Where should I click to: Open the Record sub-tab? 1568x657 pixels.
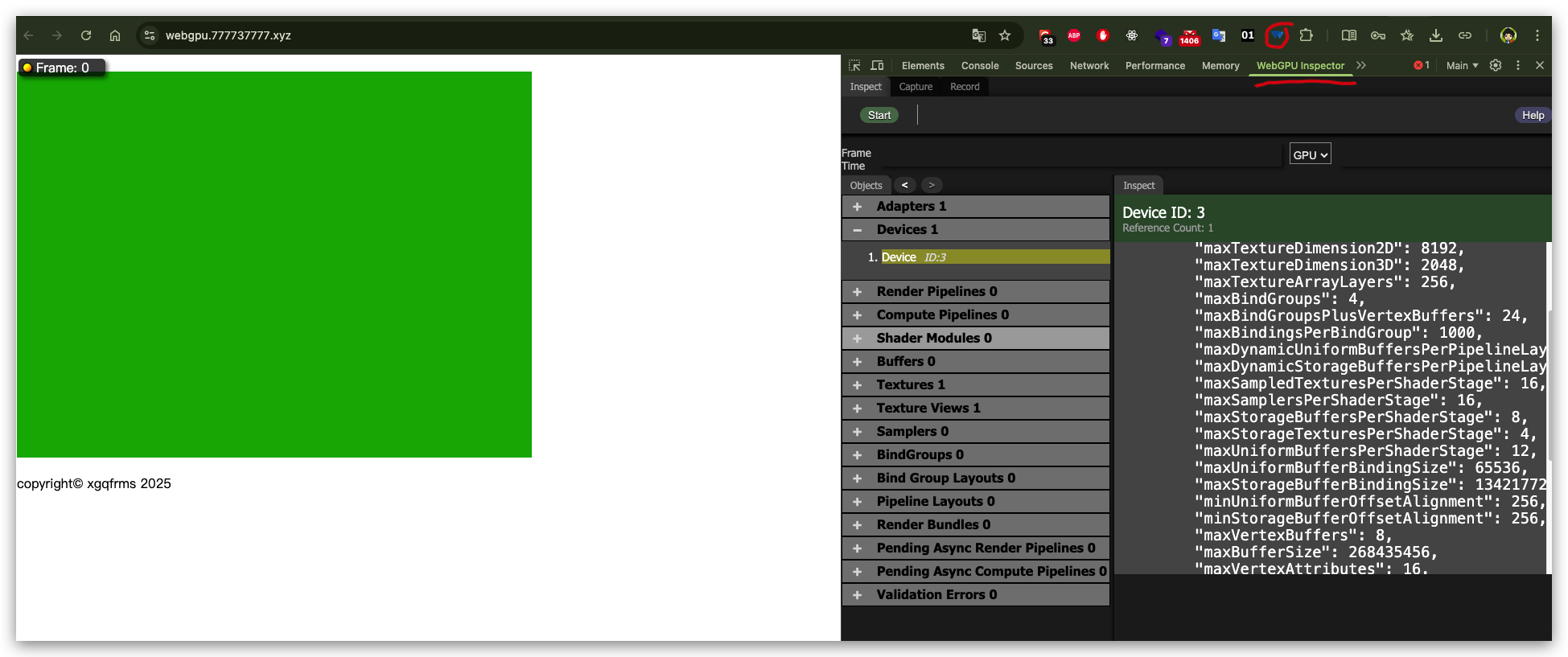965,87
